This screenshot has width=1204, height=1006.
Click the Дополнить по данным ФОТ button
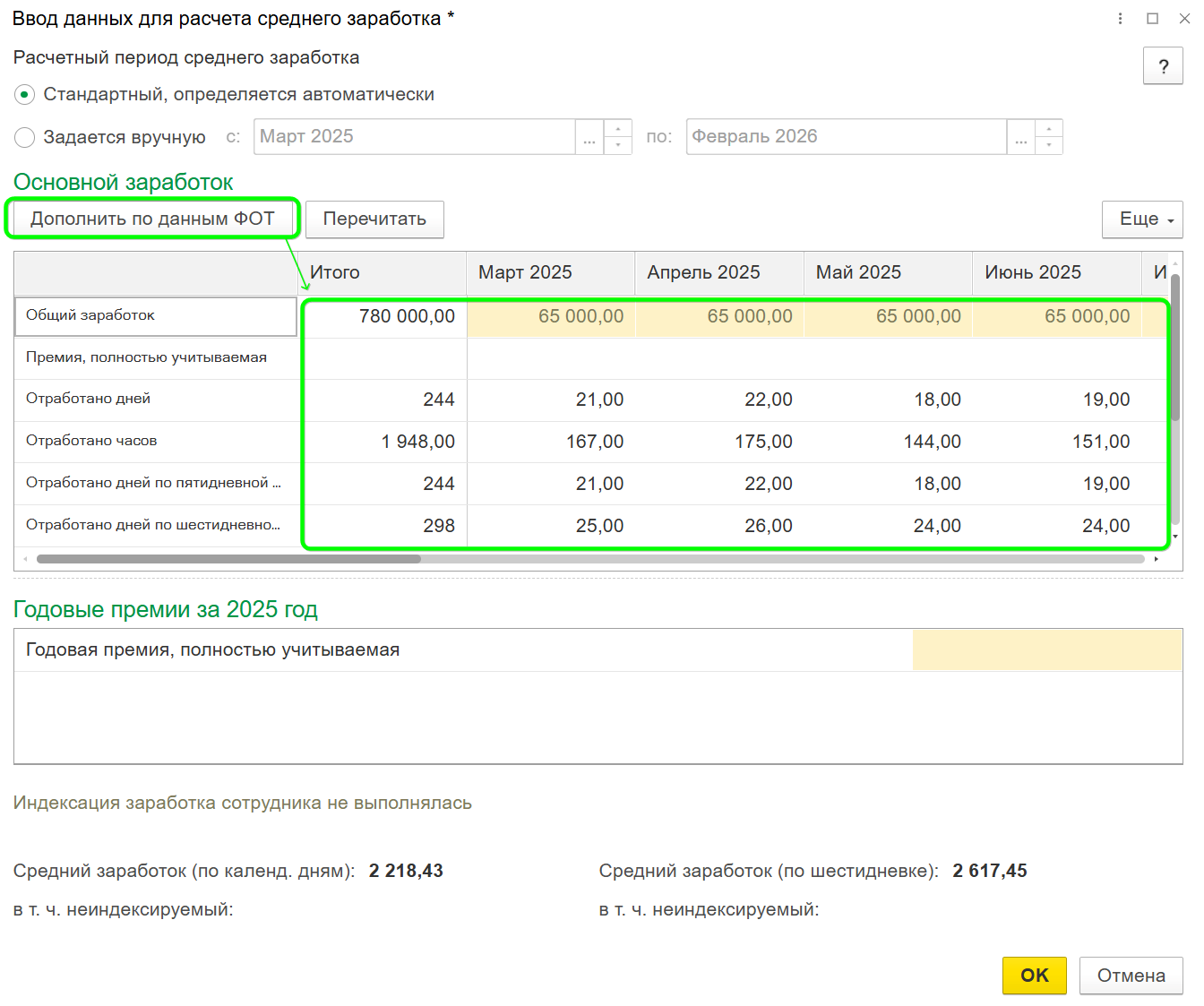pyautogui.click(x=152, y=217)
